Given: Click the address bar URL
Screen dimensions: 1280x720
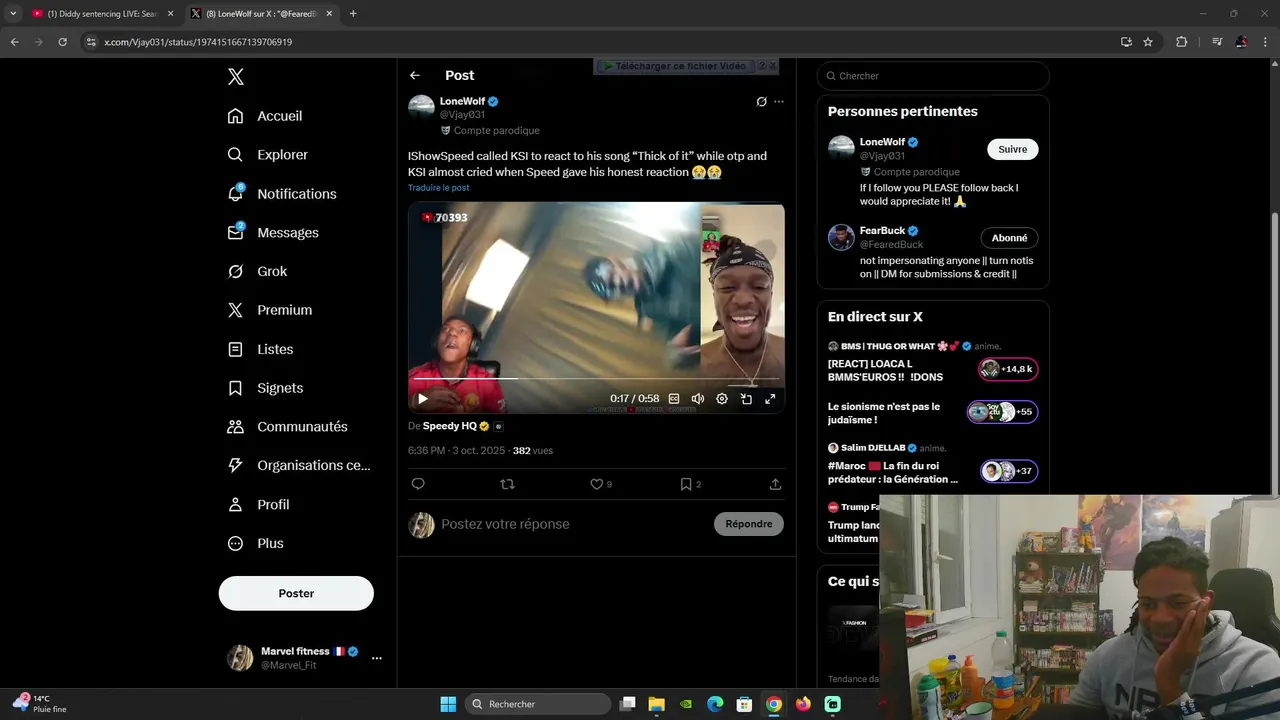Looking at the screenshot, I should (198, 42).
